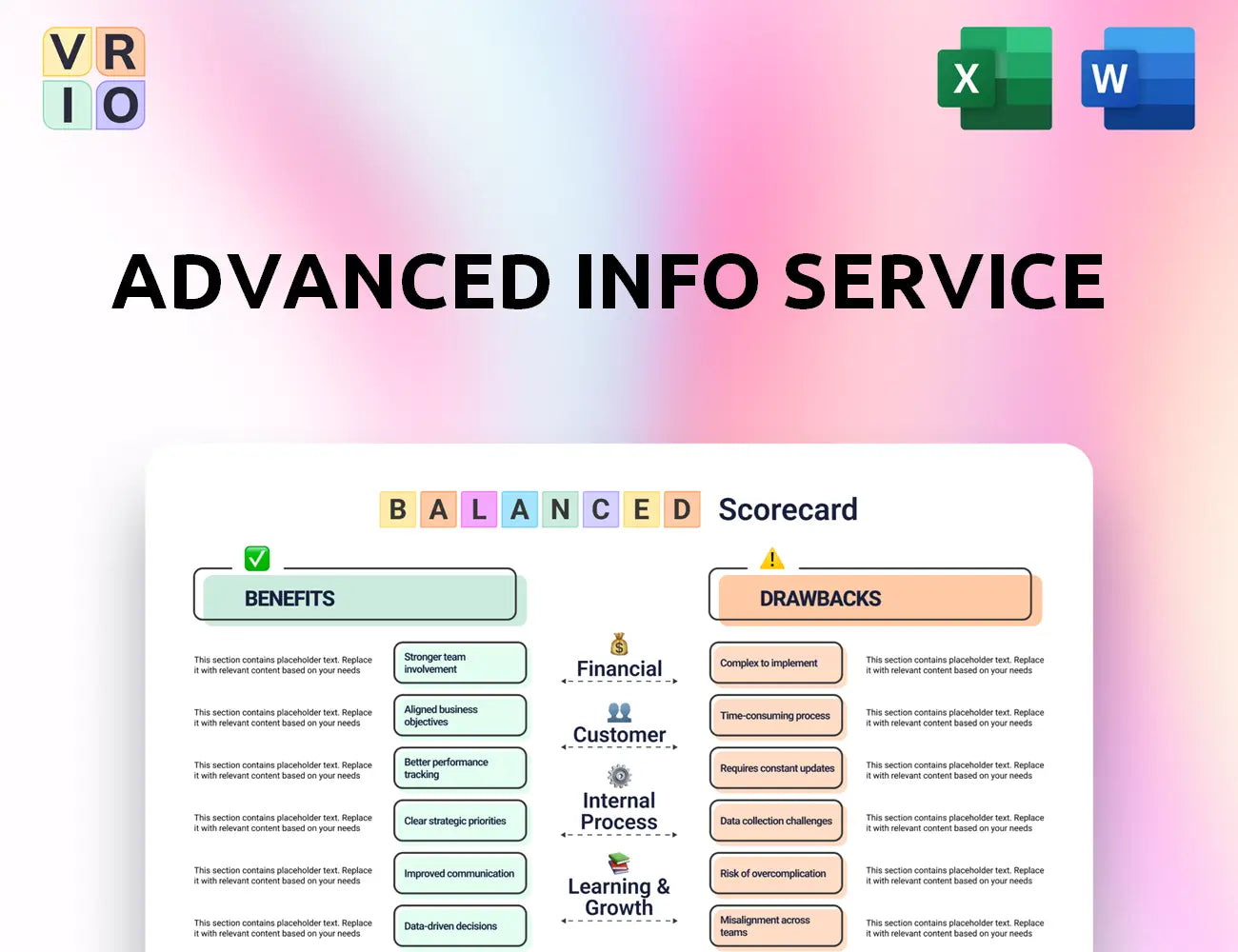Click the letter C tile in BALANCED
This screenshot has height=952, width=1238.
601,509
